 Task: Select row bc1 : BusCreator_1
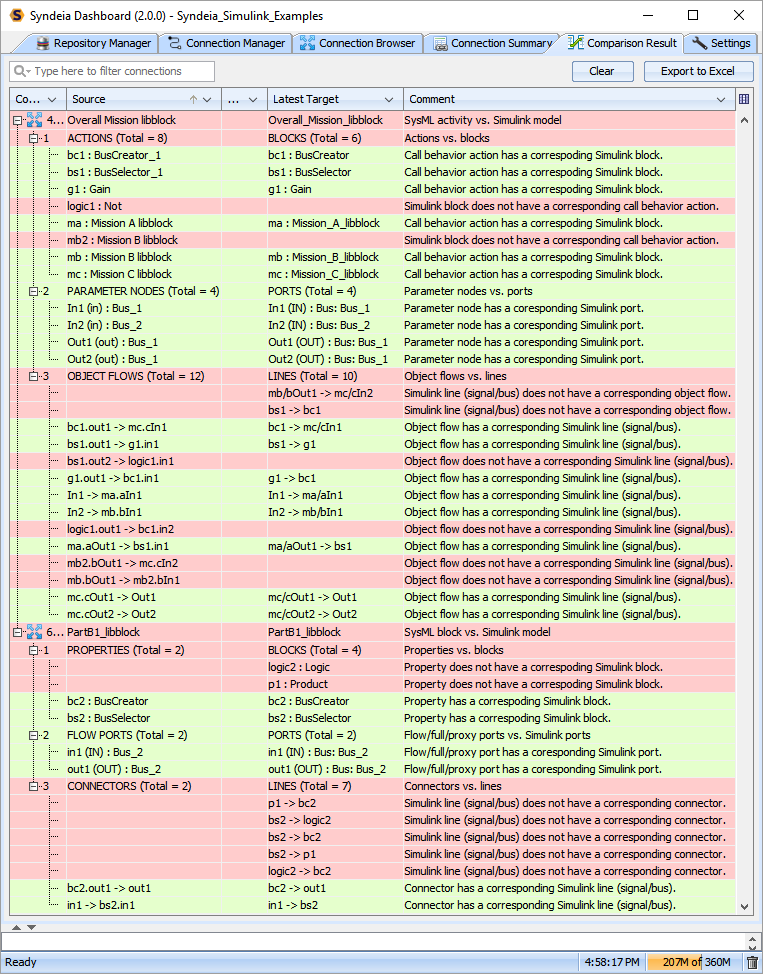(x=372, y=155)
